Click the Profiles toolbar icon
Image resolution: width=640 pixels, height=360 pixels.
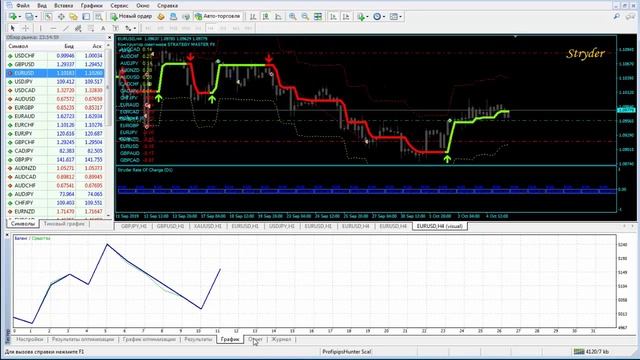pos(29,17)
